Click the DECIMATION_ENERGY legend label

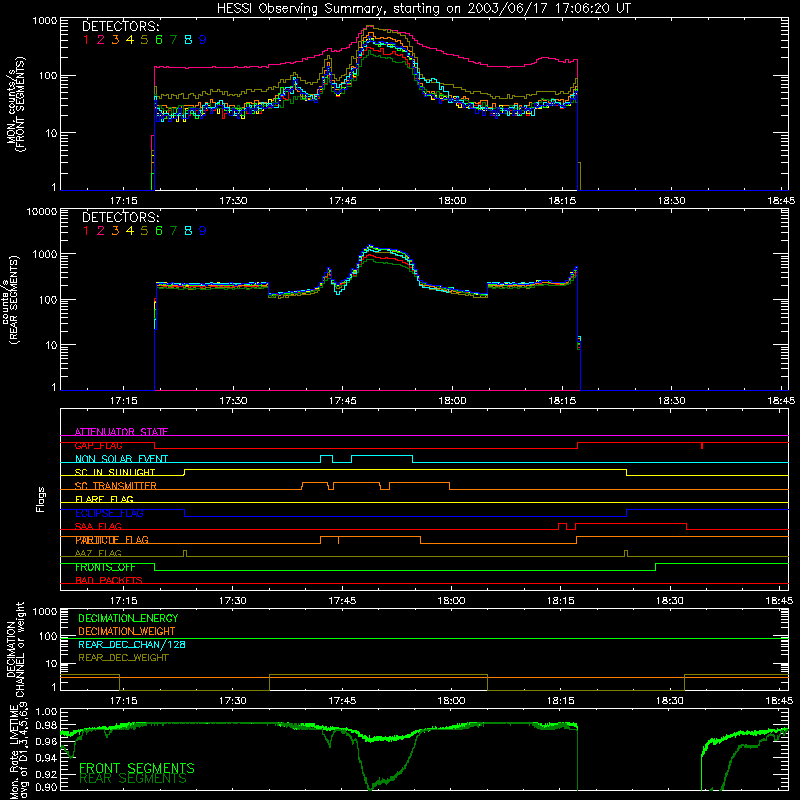tap(128, 618)
